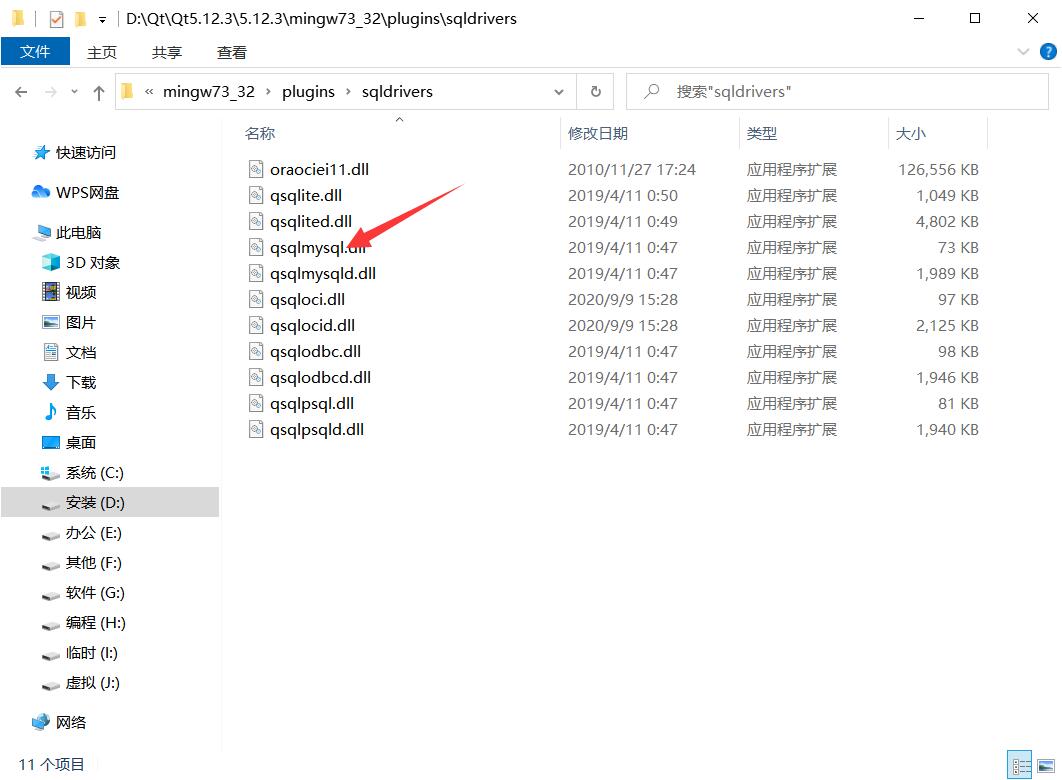Click plugins in the breadcrumb path
Screen dimensions: 1062x780
[x=308, y=91]
